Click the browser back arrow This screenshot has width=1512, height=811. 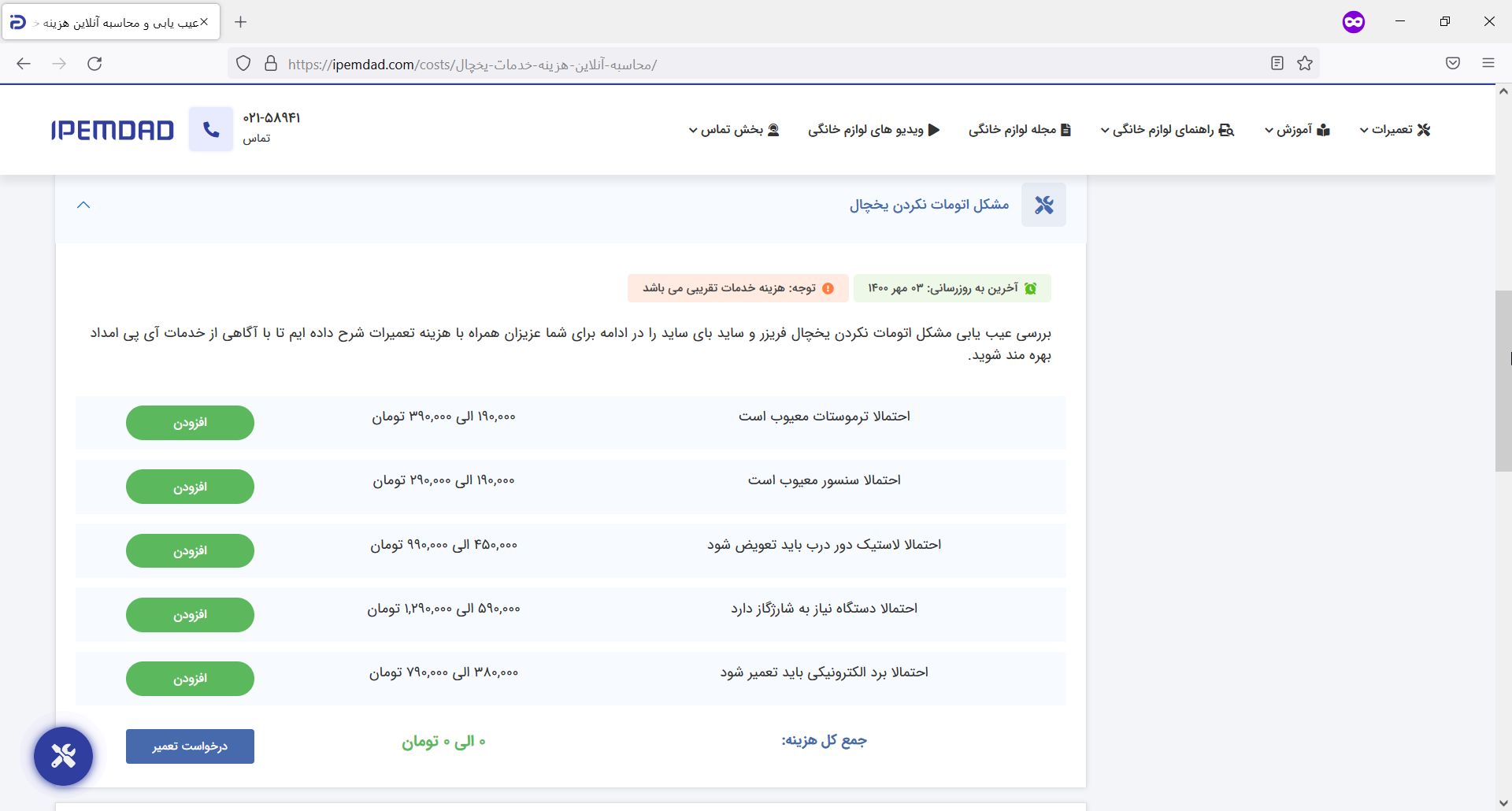click(x=24, y=64)
